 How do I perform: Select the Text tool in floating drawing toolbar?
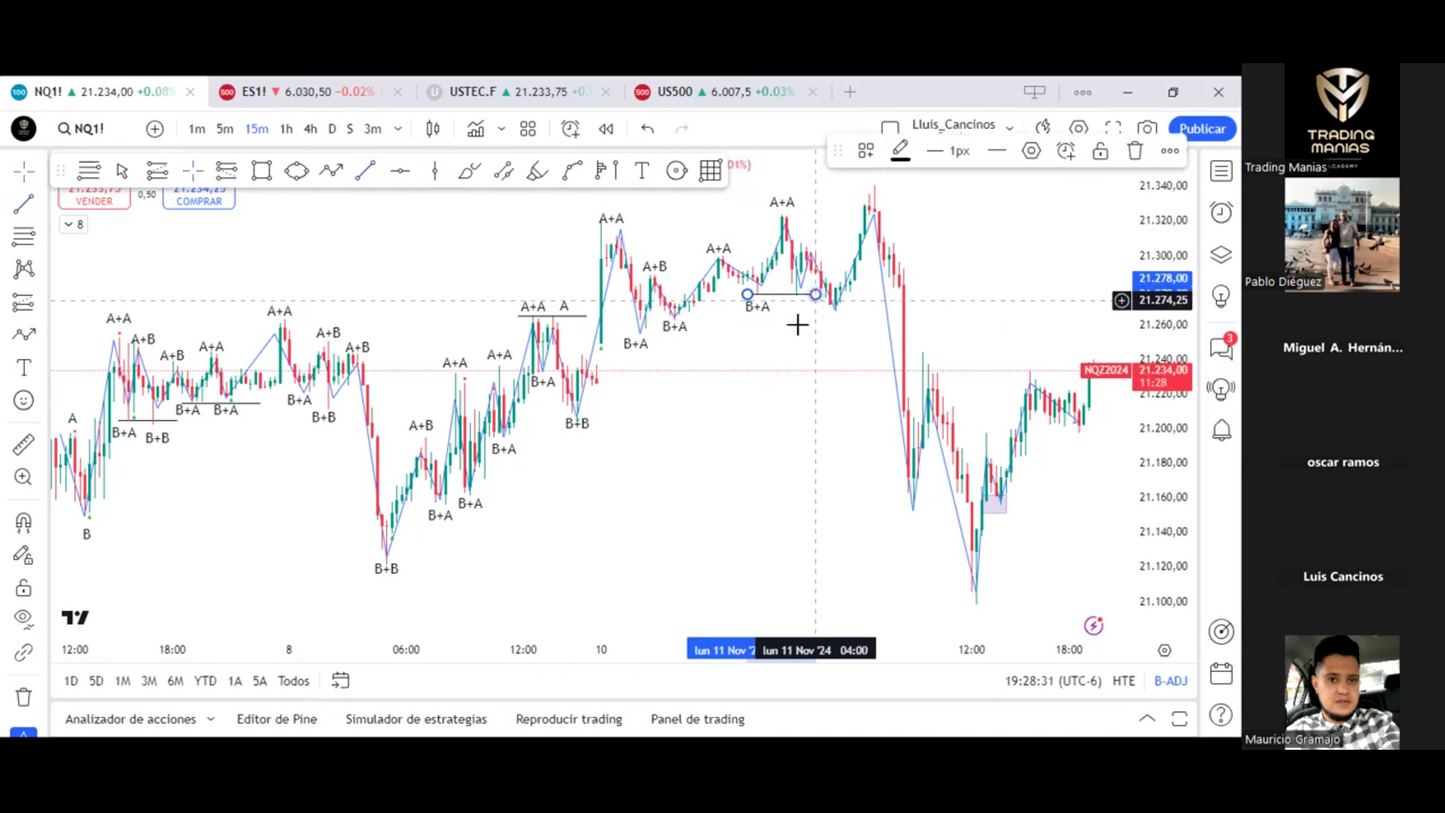coord(642,171)
